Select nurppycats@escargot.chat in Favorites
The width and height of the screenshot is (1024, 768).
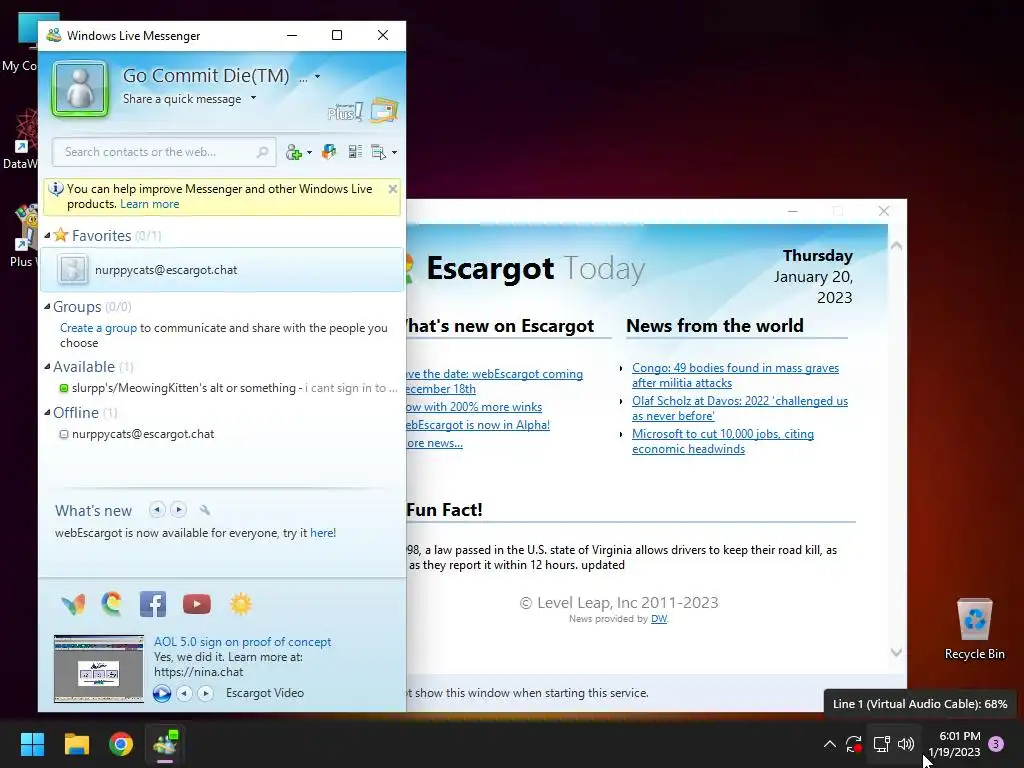222,270
